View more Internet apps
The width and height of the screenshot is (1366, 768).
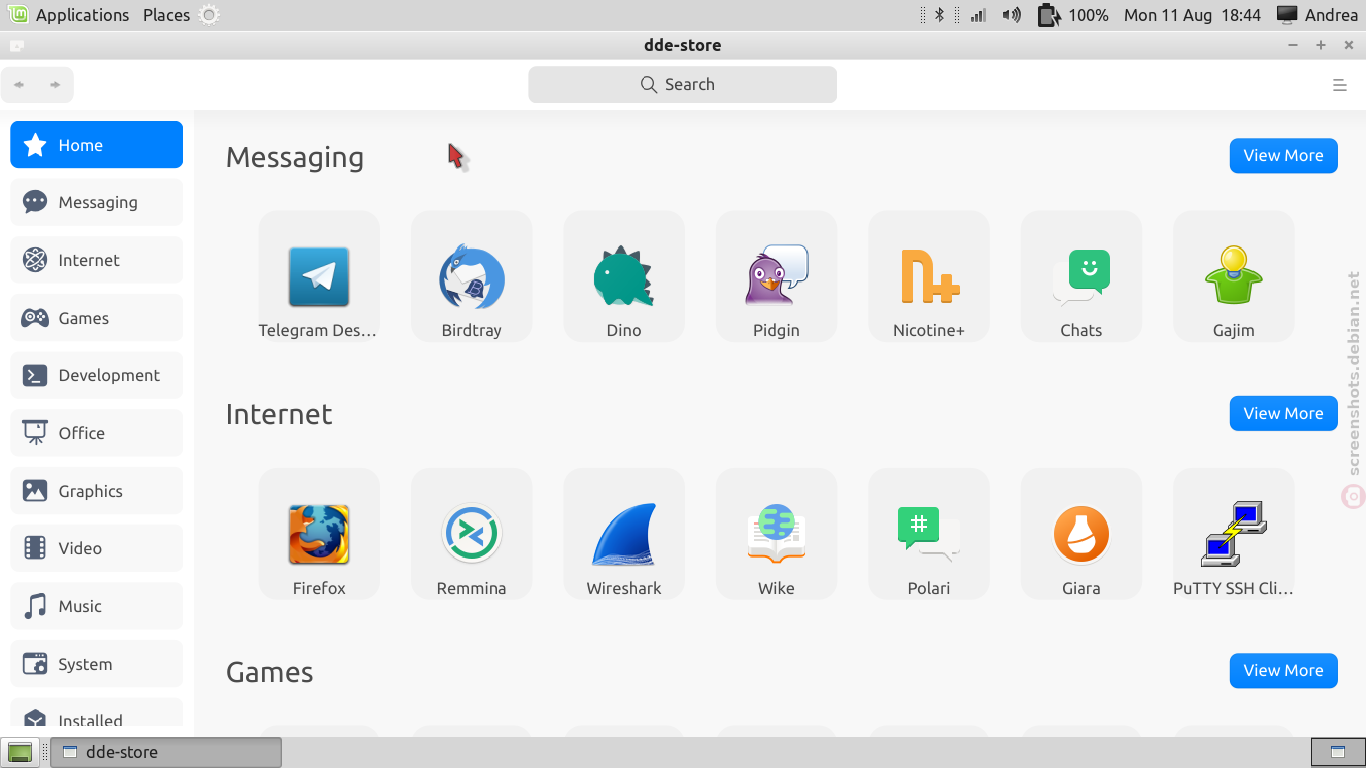pyautogui.click(x=1283, y=413)
